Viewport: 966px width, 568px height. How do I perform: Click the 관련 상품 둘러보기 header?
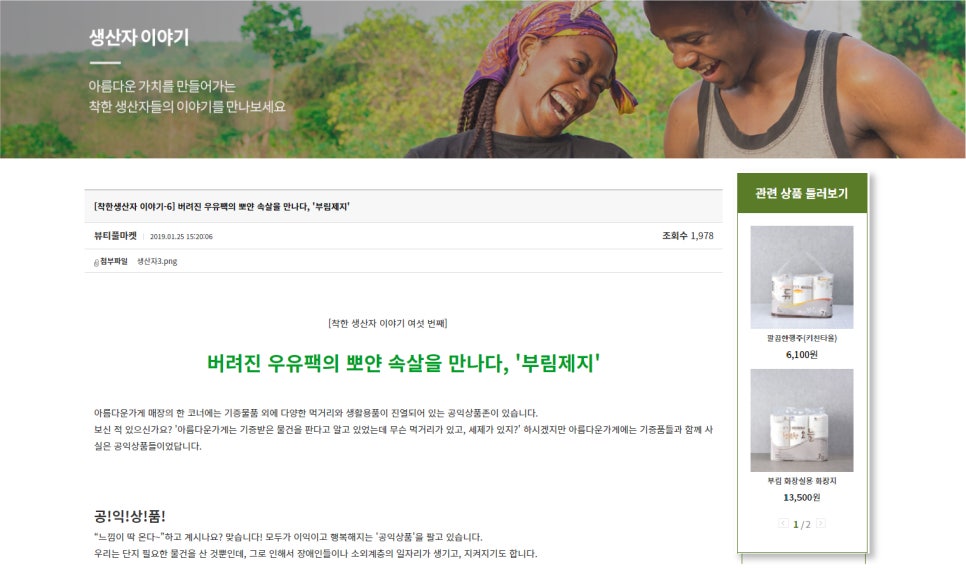[802, 193]
